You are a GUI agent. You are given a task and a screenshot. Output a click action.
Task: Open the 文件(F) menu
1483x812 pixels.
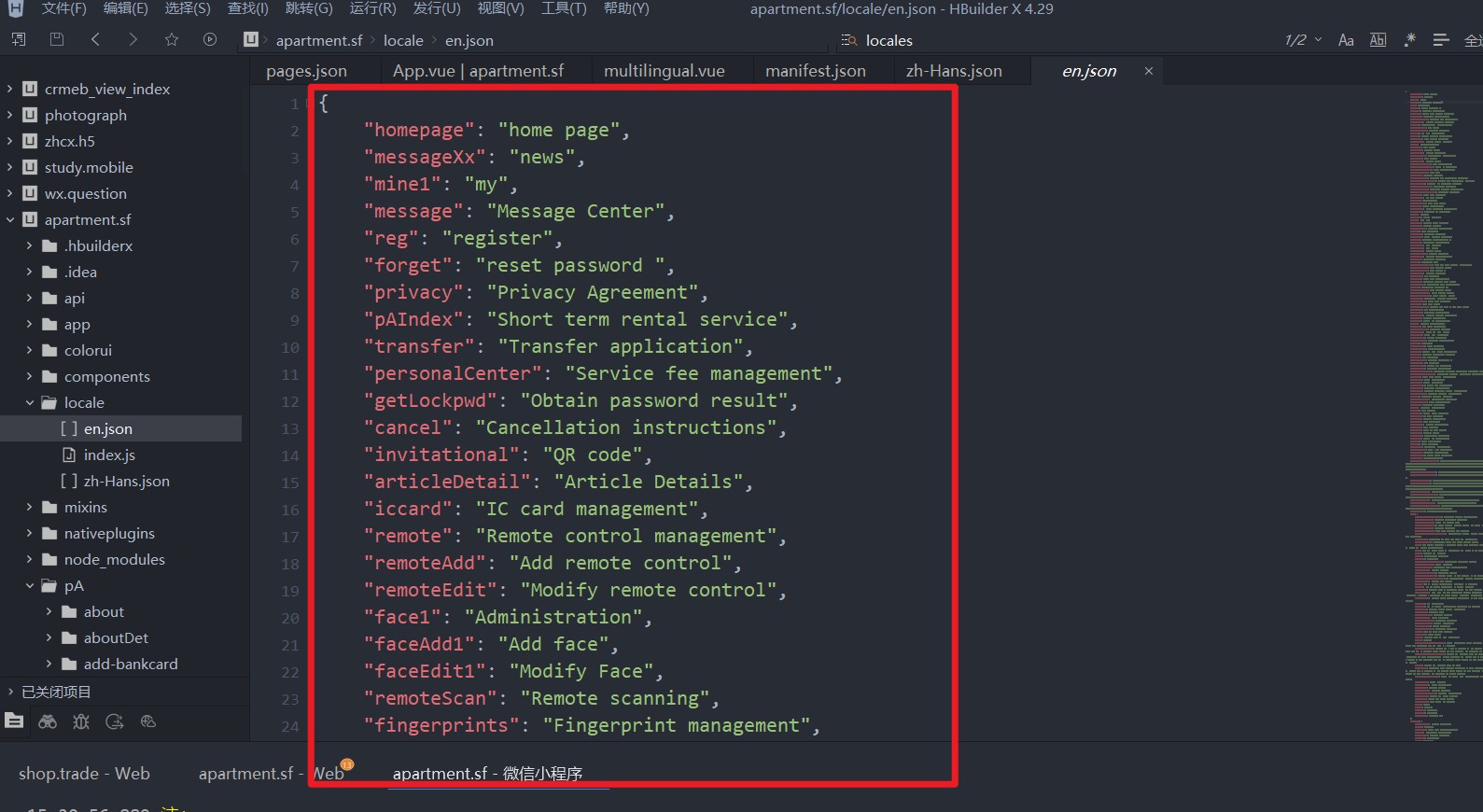63,8
